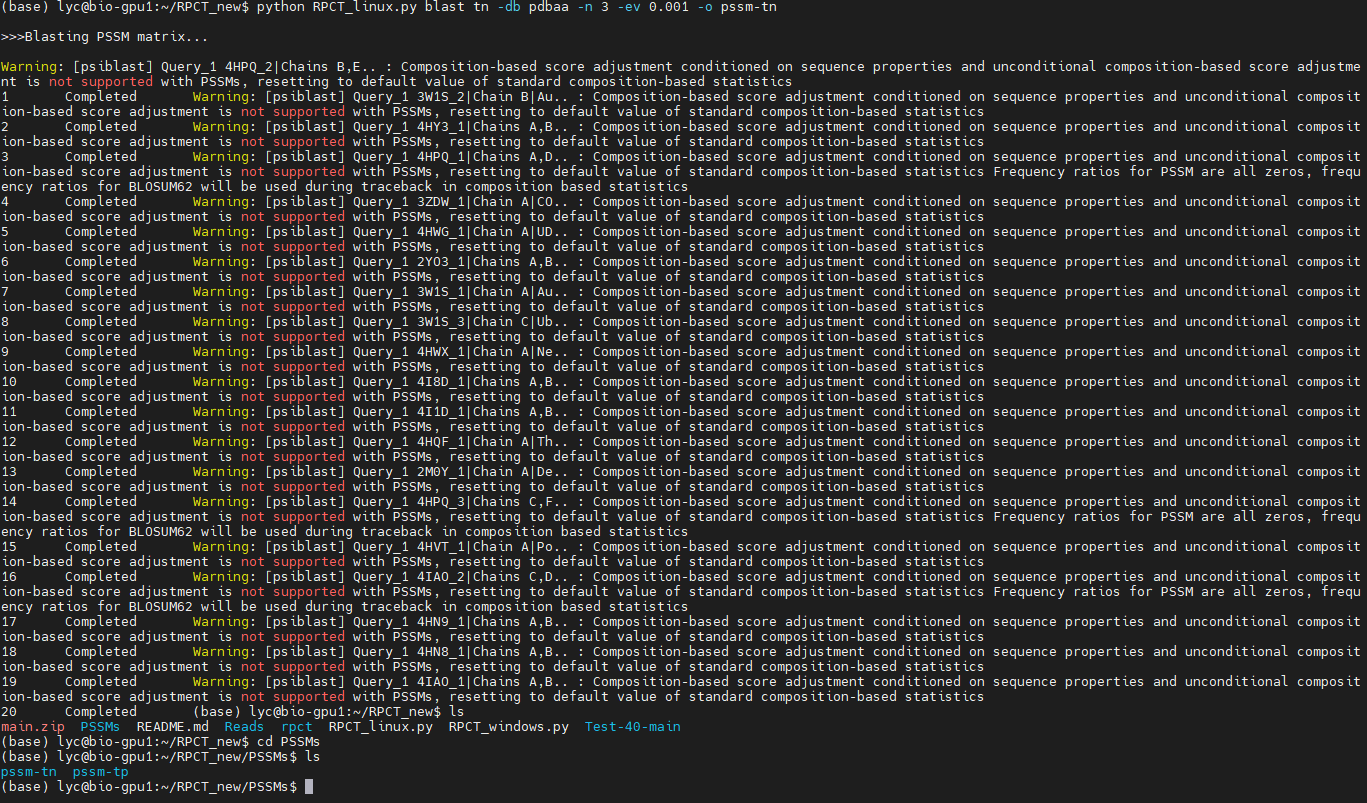Click the '20 Completed' status entry
The image size is (1367, 803).
click(69, 712)
